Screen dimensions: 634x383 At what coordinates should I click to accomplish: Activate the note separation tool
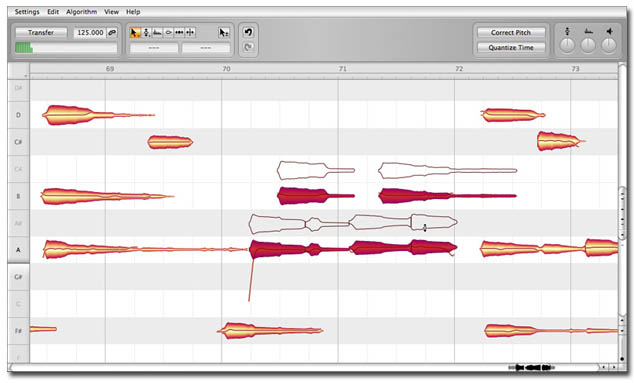190,32
